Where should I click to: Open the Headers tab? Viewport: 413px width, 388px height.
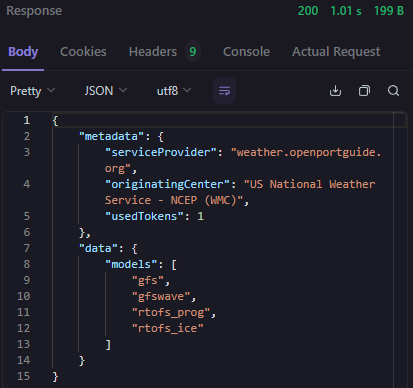pyautogui.click(x=153, y=52)
